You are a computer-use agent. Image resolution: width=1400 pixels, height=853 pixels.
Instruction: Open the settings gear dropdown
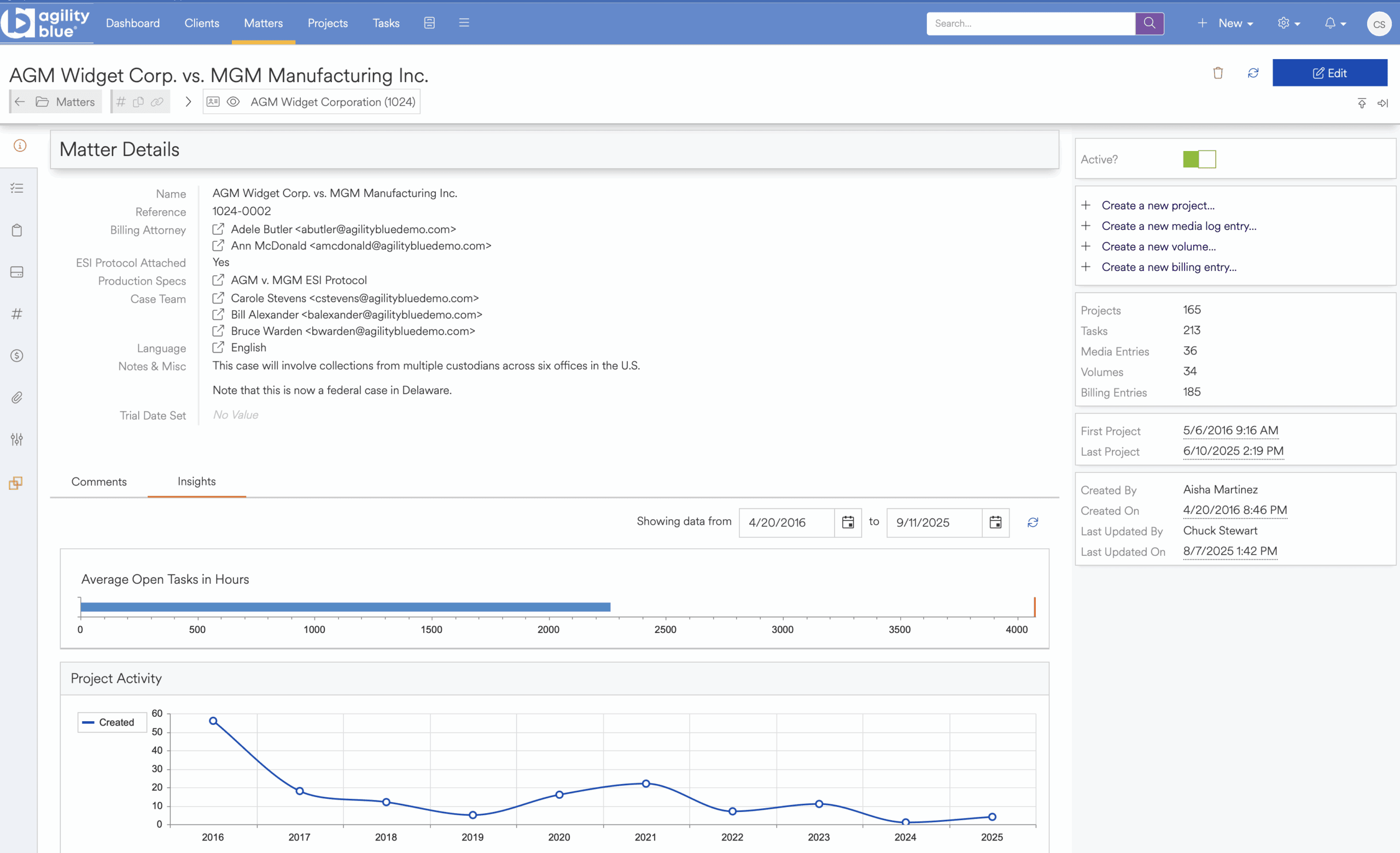tap(1288, 24)
